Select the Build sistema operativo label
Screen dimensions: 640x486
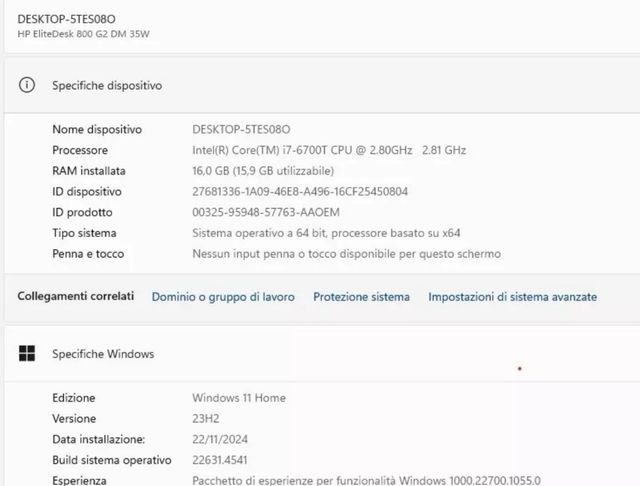pos(111,460)
